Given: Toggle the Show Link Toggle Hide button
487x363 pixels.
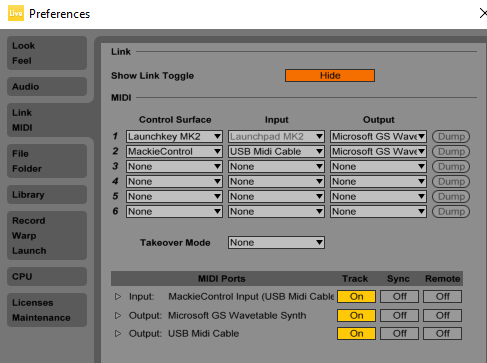Looking at the screenshot, I should (x=330, y=75).
